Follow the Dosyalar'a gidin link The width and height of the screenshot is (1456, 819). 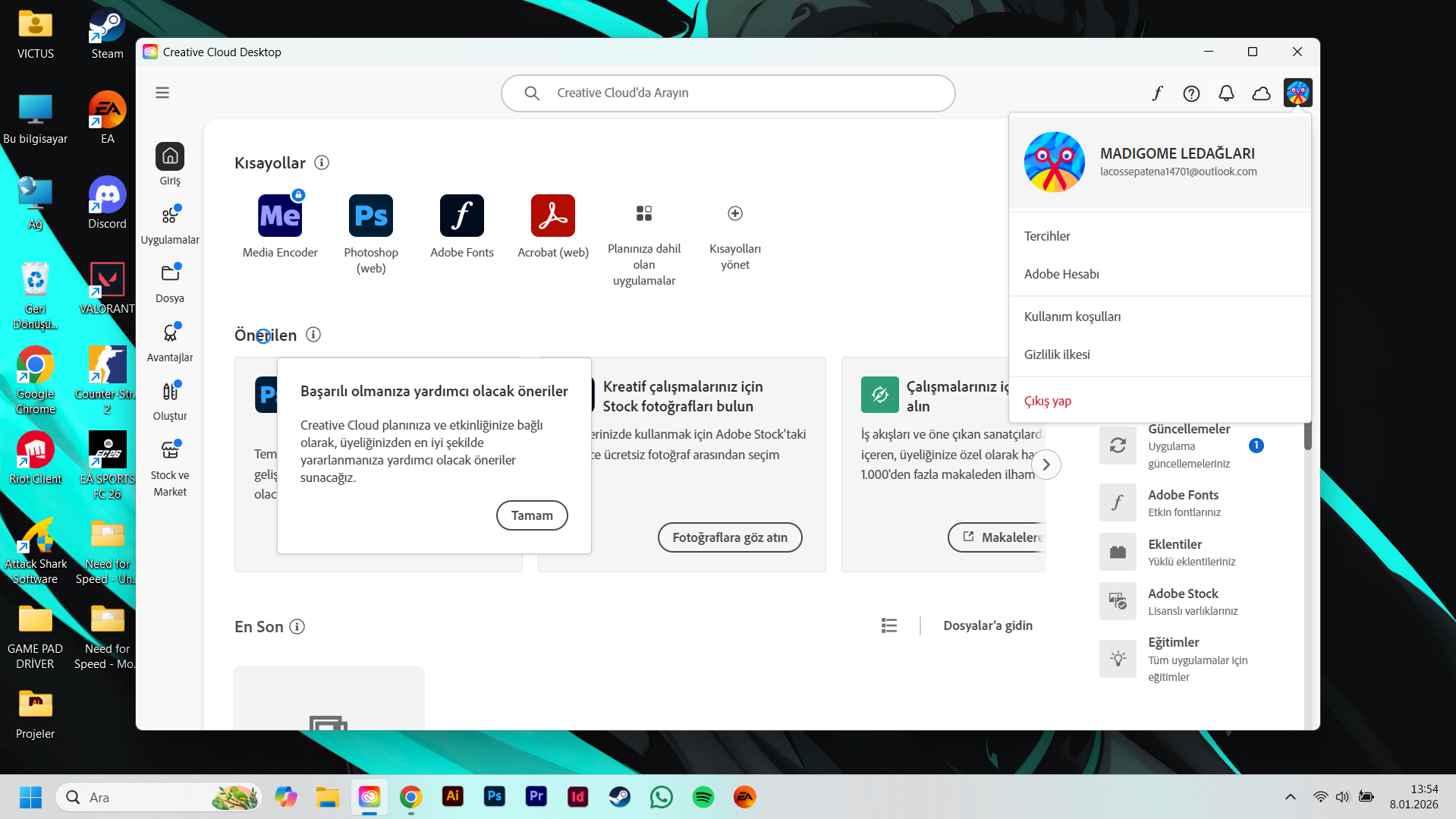(x=988, y=625)
